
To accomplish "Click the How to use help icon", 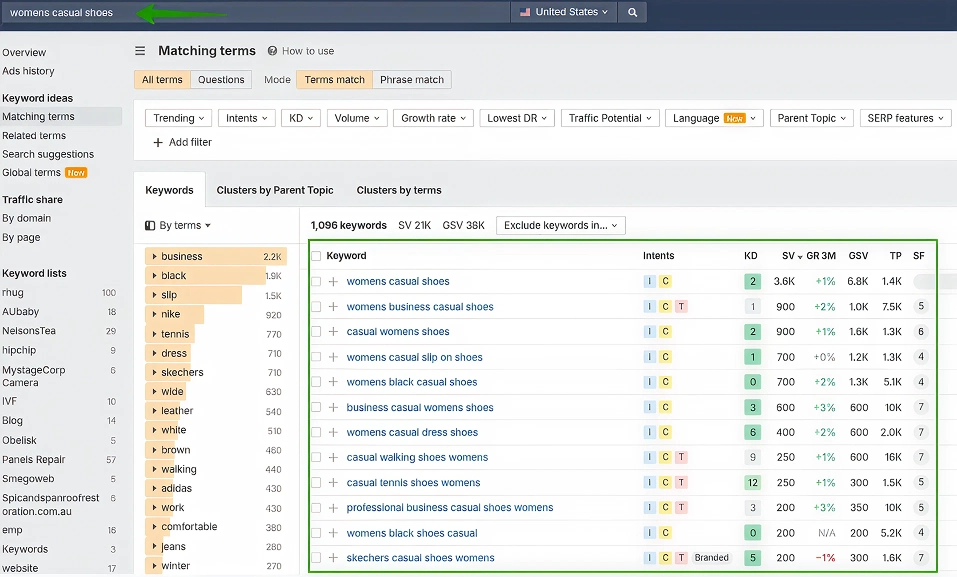I will (x=272, y=51).
